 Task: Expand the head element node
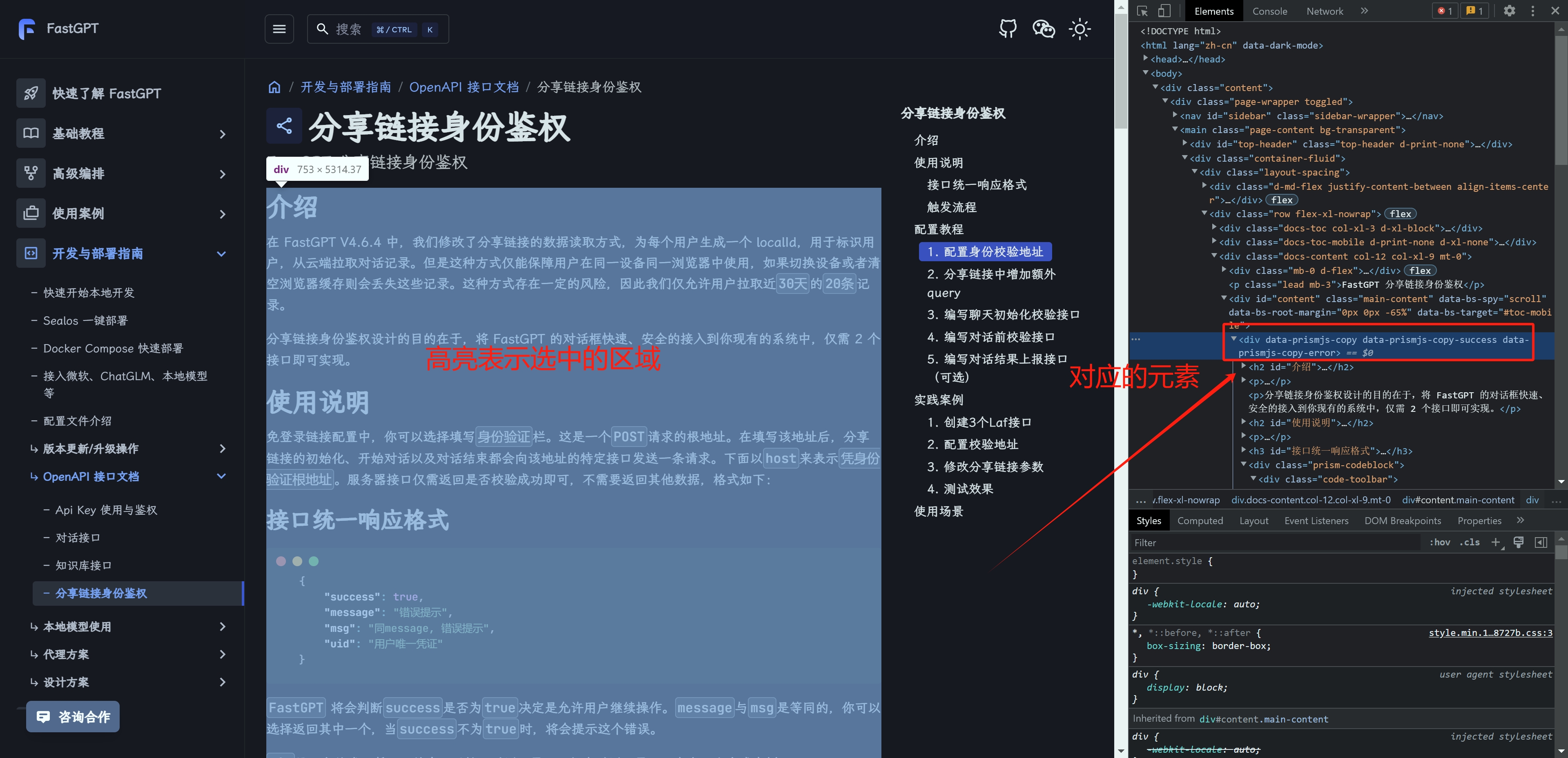[x=1146, y=59]
